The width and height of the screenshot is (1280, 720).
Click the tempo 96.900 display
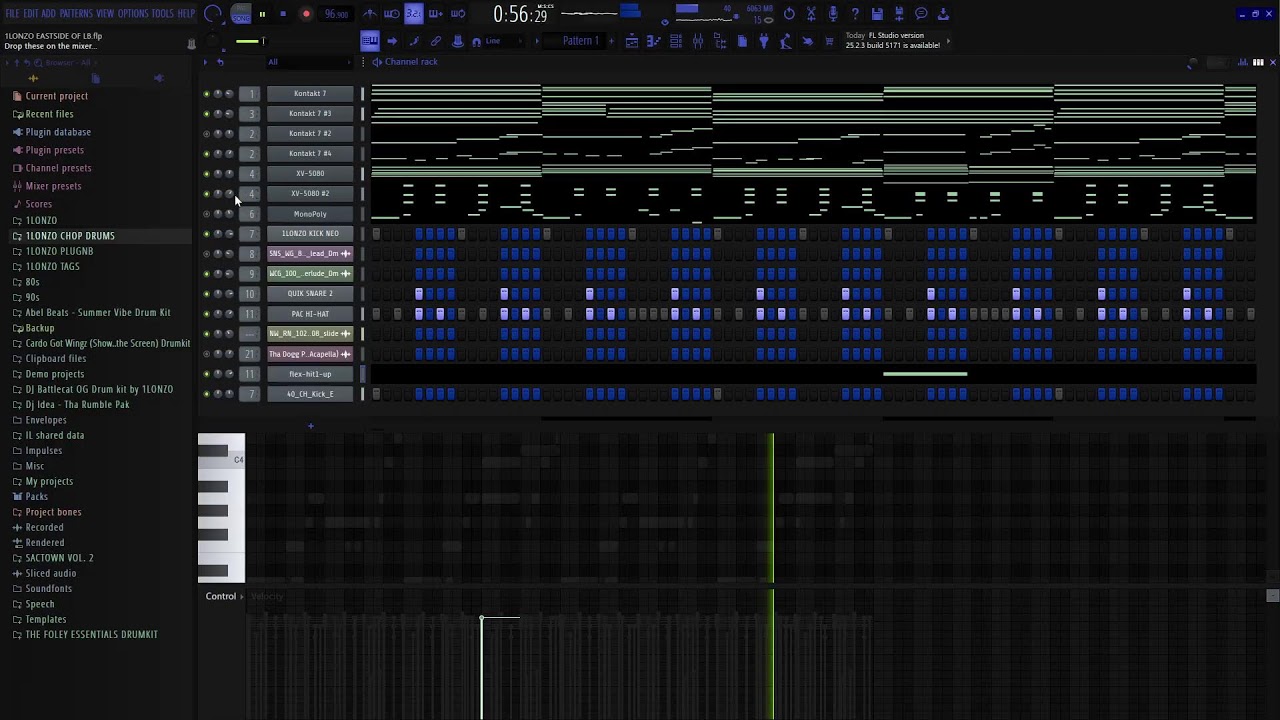tap(336, 14)
